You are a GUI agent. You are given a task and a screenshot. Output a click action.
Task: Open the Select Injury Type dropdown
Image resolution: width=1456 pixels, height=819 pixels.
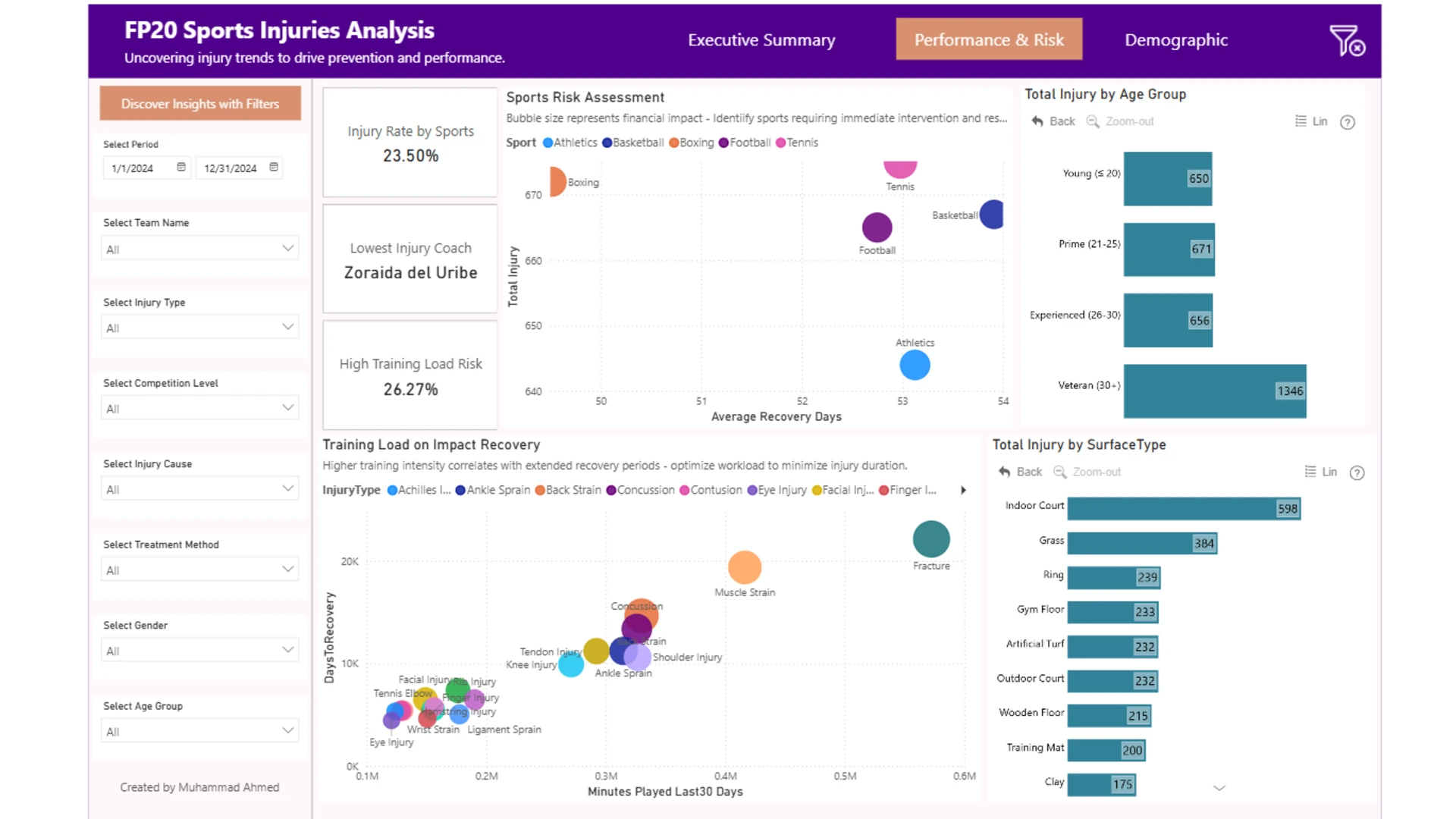tap(200, 327)
